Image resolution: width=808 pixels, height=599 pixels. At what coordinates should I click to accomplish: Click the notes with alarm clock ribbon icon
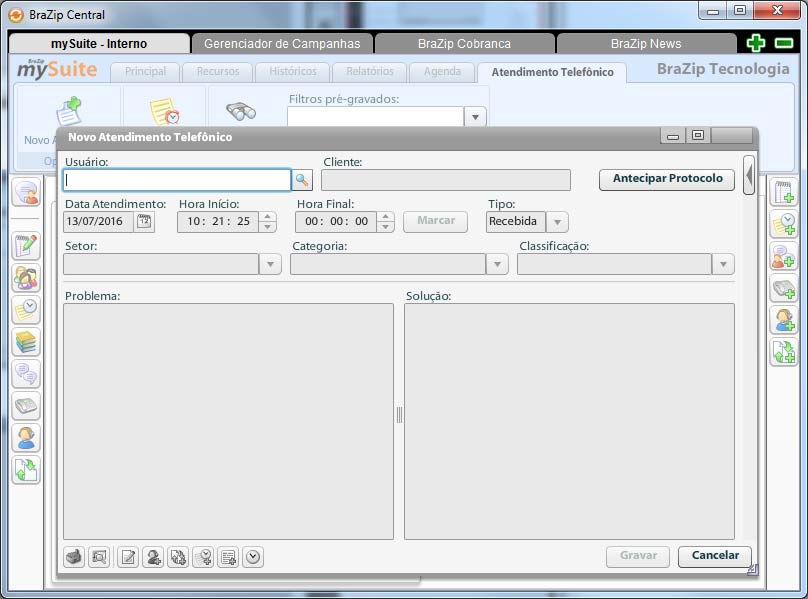pos(164,111)
